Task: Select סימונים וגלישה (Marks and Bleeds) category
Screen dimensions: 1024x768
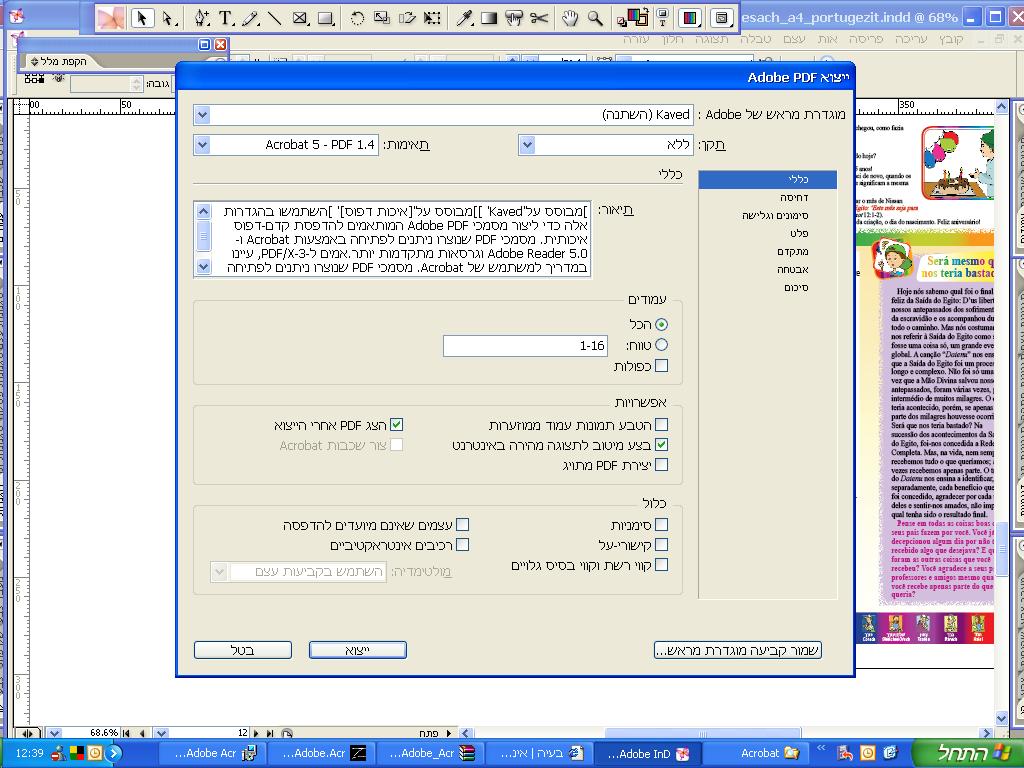Action: point(767,216)
